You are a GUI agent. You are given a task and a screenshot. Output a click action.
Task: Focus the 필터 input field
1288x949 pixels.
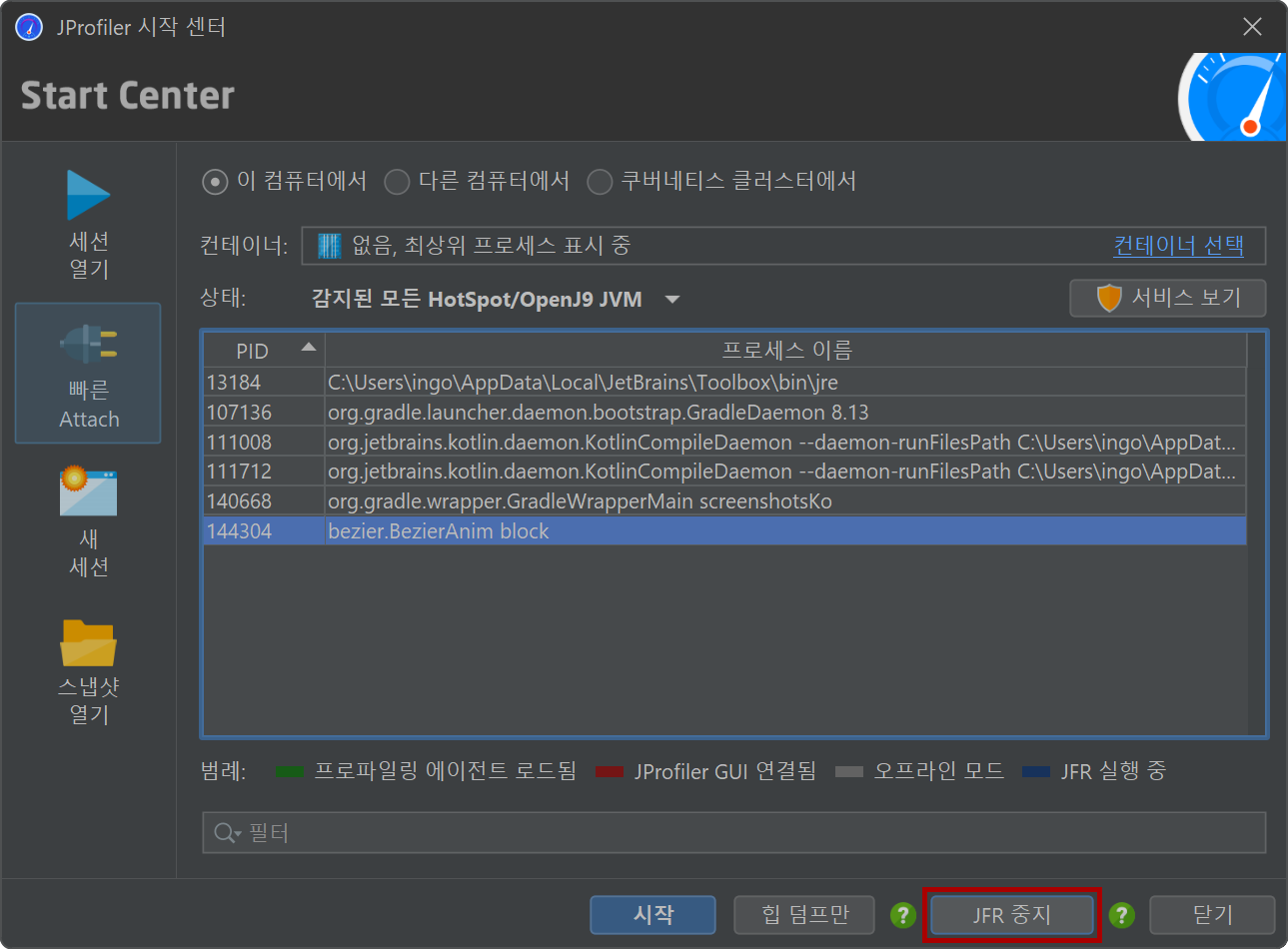click(x=734, y=833)
